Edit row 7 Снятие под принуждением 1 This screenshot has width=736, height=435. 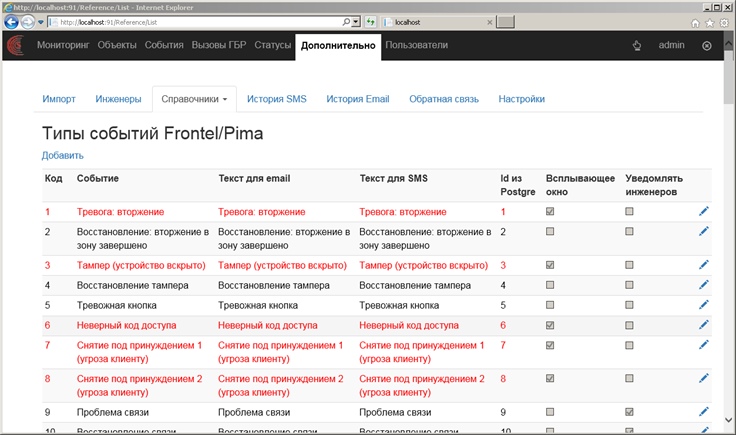tap(703, 345)
